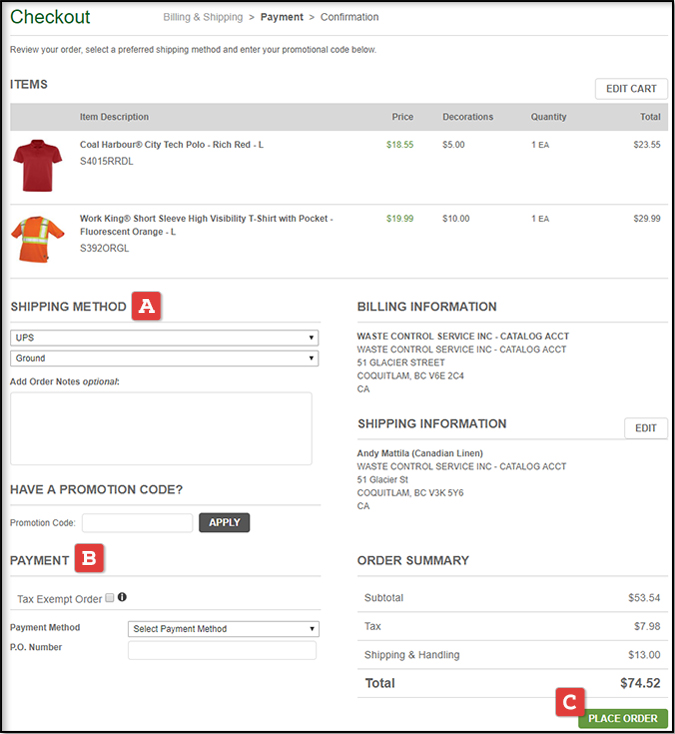Click the red polo shirt thumbnail
The width and height of the screenshot is (675, 734).
coord(37,165)
